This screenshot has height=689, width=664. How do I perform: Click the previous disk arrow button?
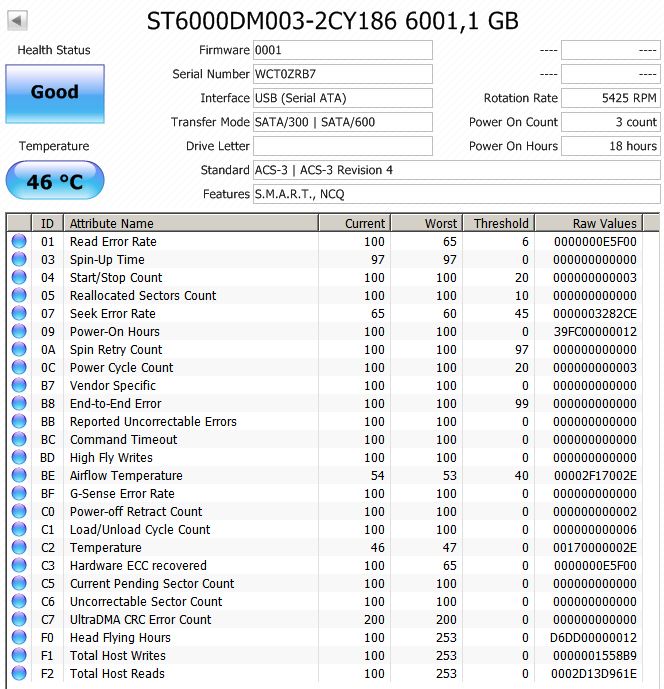pyautogui.click(x=18, y=21)
